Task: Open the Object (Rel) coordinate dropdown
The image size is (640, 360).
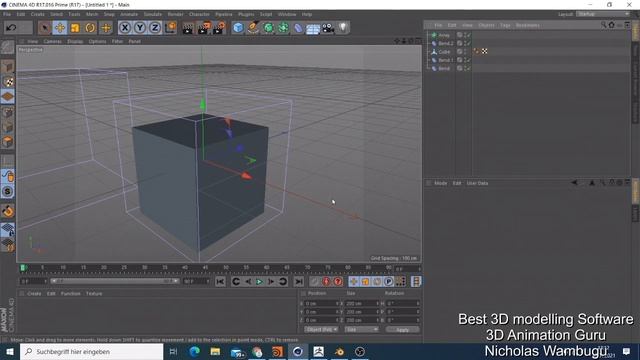Action: pos(321,329)
